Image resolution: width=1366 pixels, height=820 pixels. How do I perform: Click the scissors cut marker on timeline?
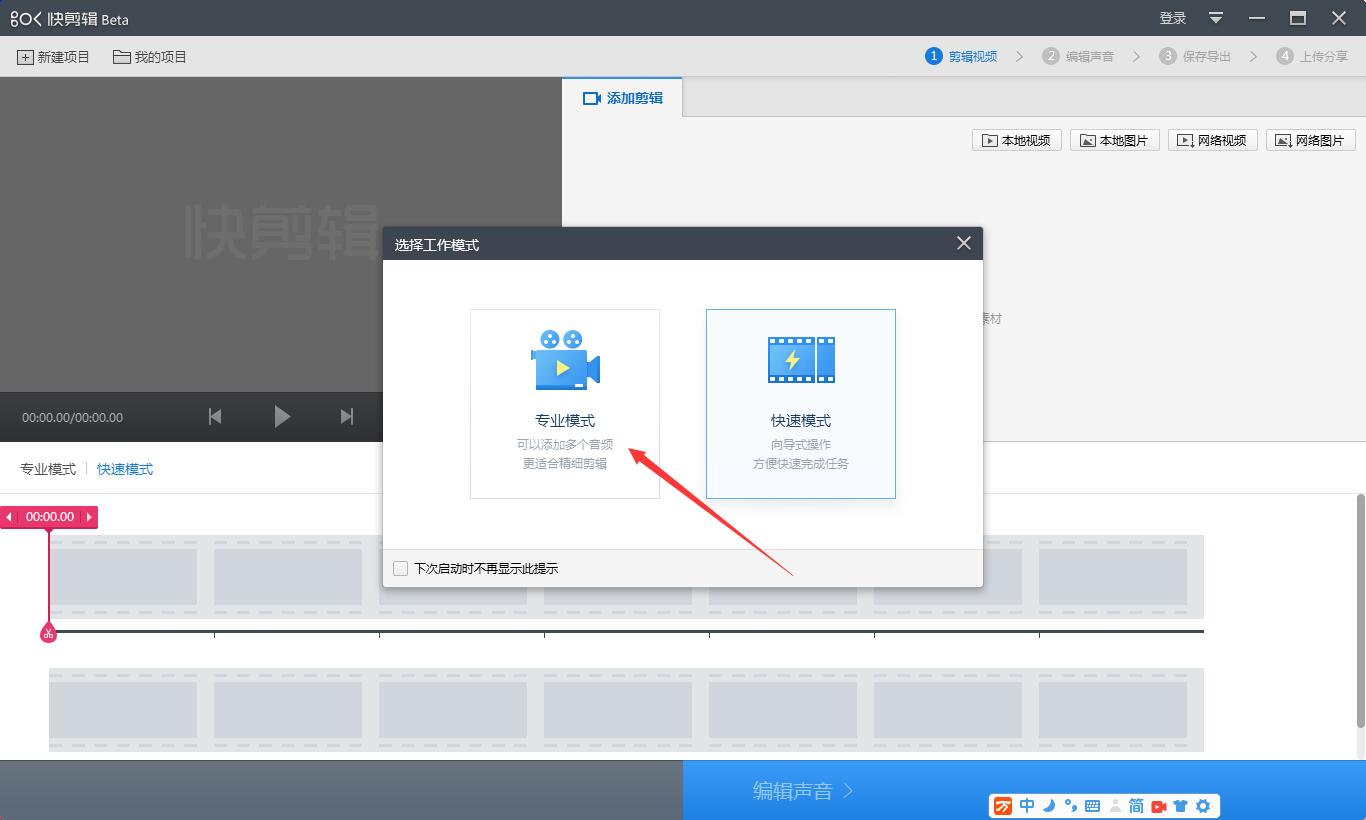(48, 632)
